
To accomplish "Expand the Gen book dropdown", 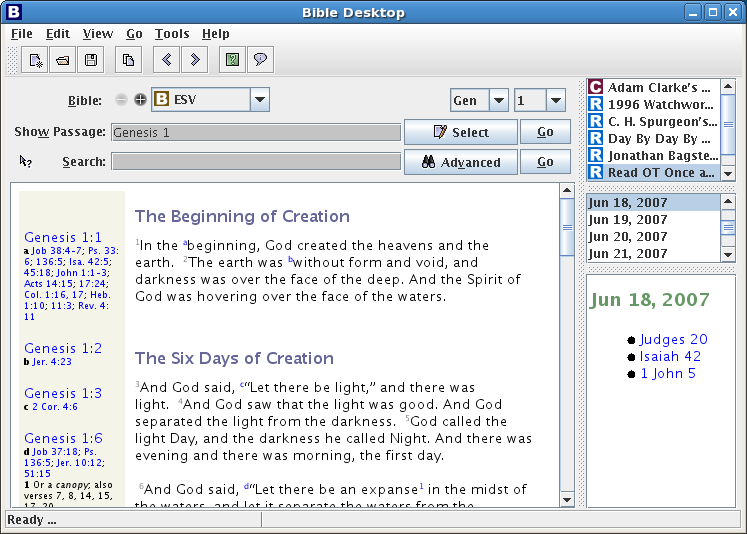I will [498, 101].
